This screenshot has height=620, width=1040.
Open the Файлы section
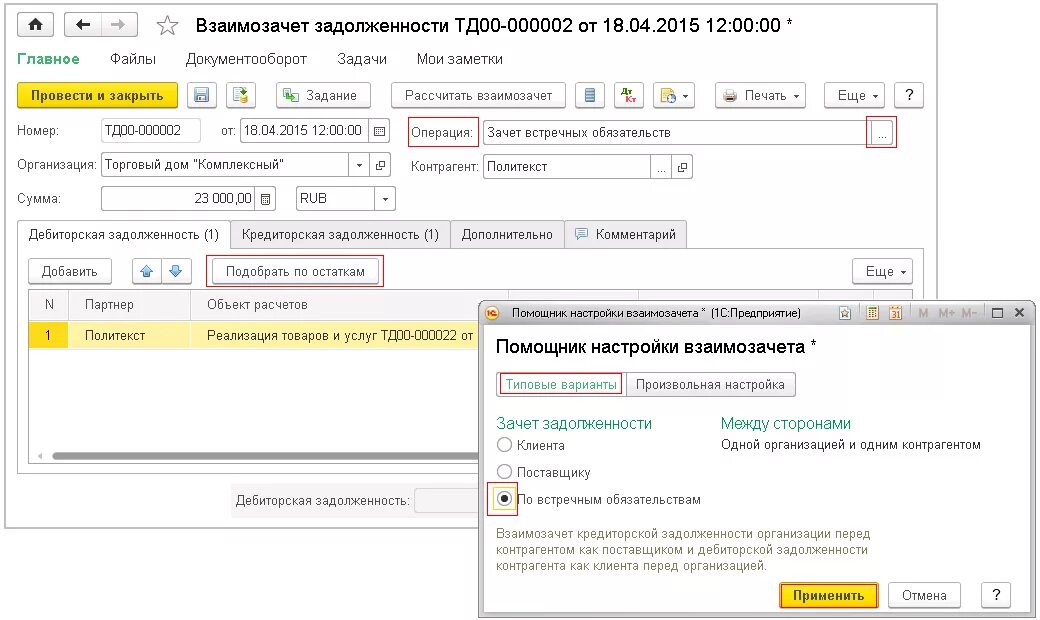point(133,59)
